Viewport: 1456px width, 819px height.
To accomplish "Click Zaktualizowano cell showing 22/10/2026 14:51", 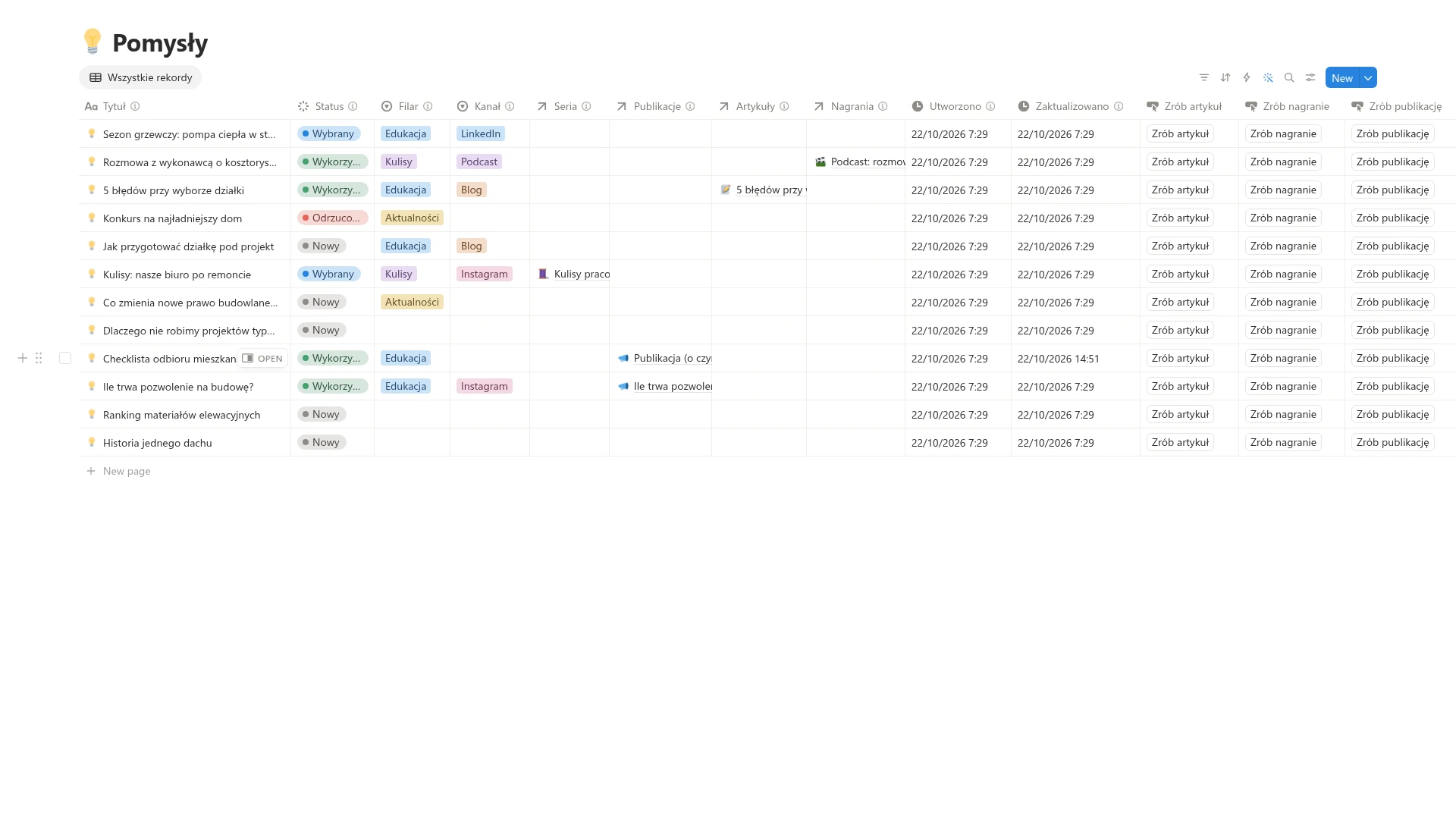I will tap(1075, 358).
